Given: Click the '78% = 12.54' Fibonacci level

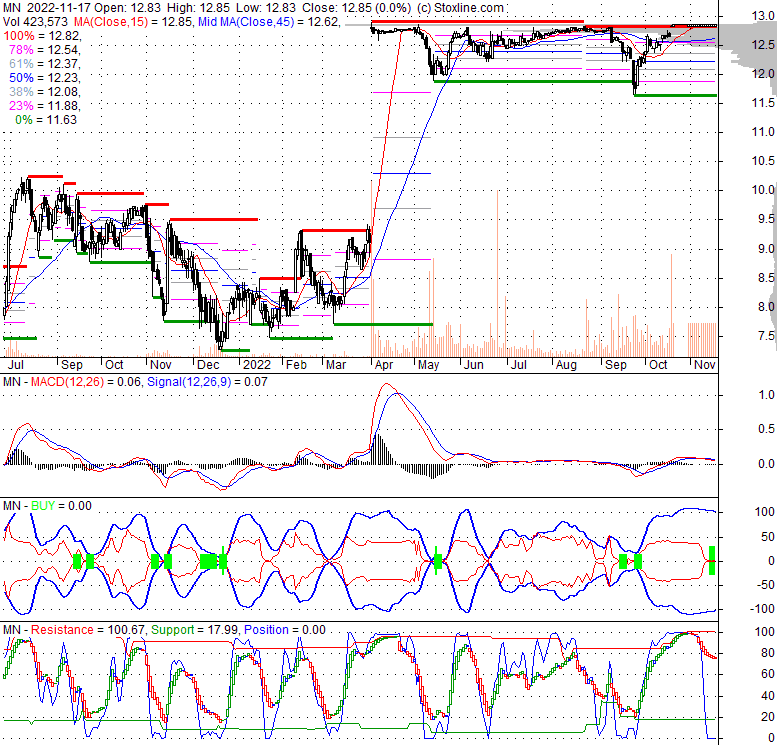Looking at the screenshot, I should click(45, 50).
